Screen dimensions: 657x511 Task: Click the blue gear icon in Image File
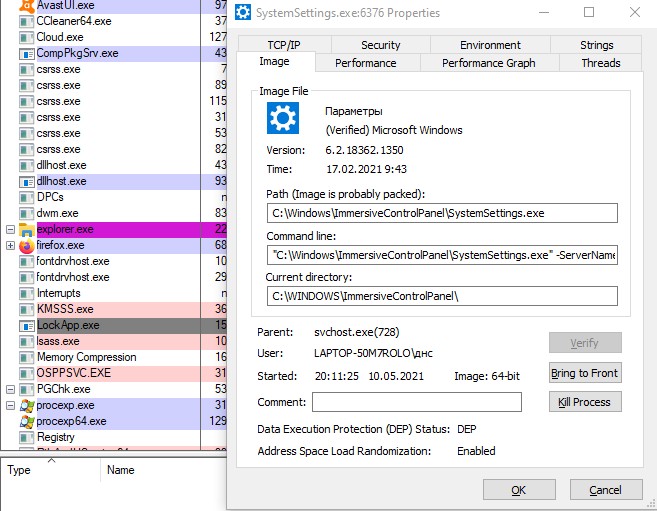click(x=283, y=118)
